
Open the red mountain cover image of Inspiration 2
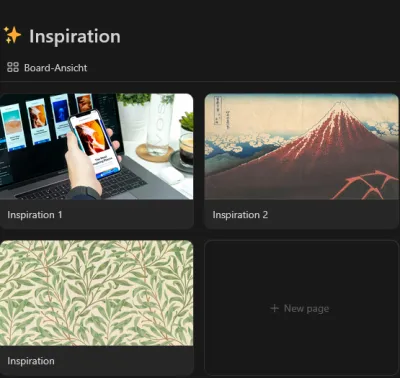coord(302,147)
